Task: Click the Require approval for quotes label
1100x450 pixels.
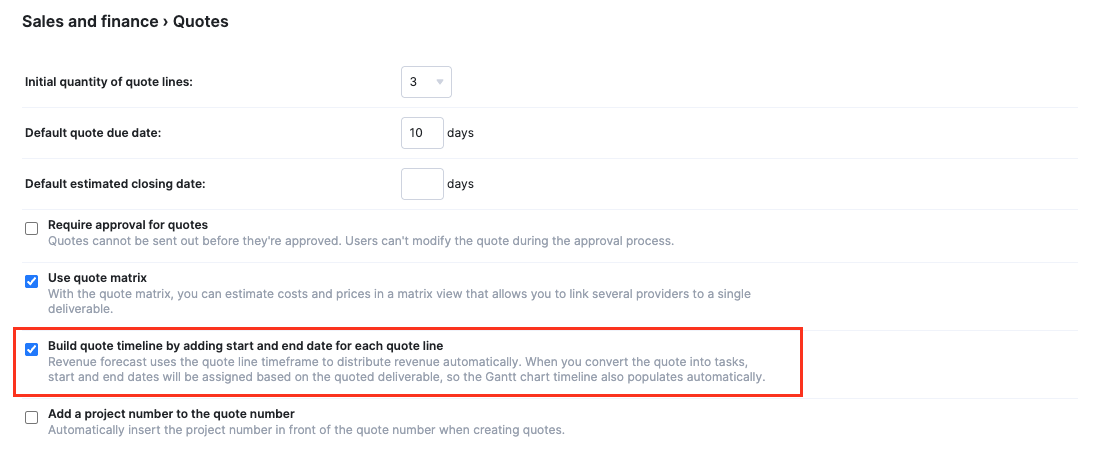Action: (128, 225)
